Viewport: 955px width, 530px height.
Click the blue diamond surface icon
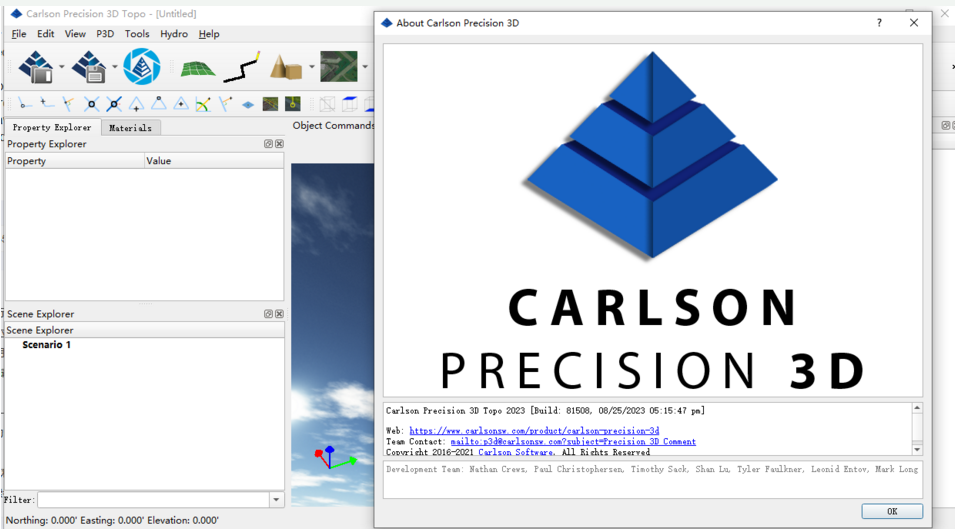(248, 105)
